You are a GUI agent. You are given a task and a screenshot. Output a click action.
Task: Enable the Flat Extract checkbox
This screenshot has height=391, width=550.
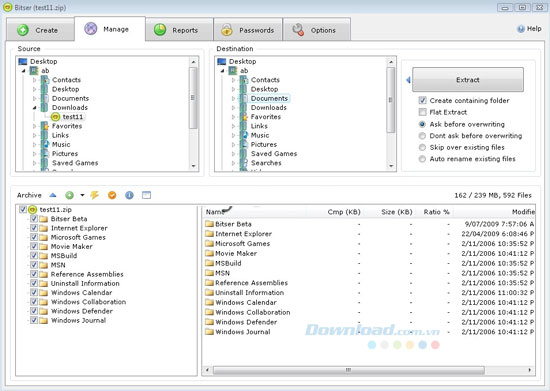[423, 112]
